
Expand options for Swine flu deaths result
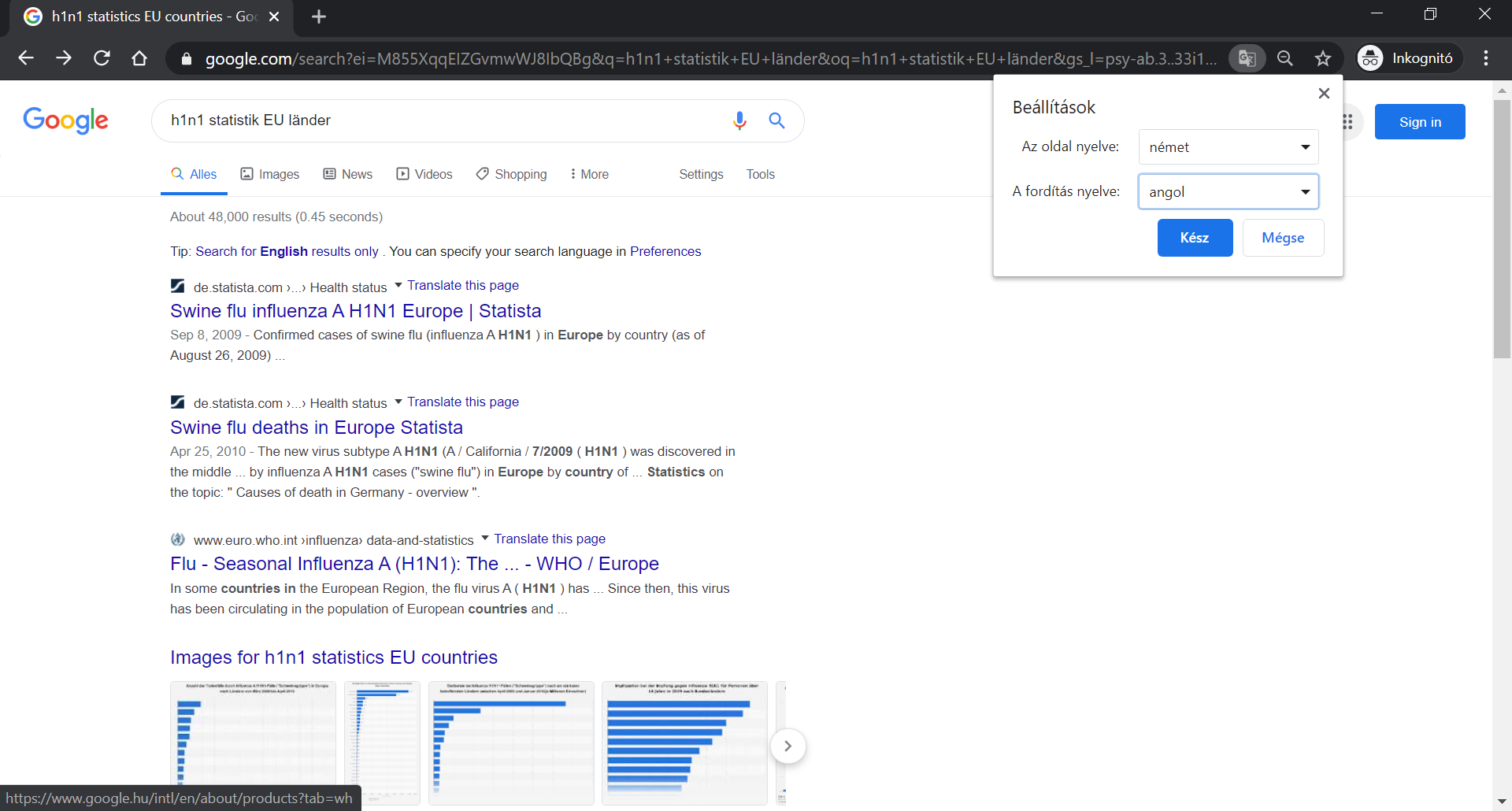point(398,402)
